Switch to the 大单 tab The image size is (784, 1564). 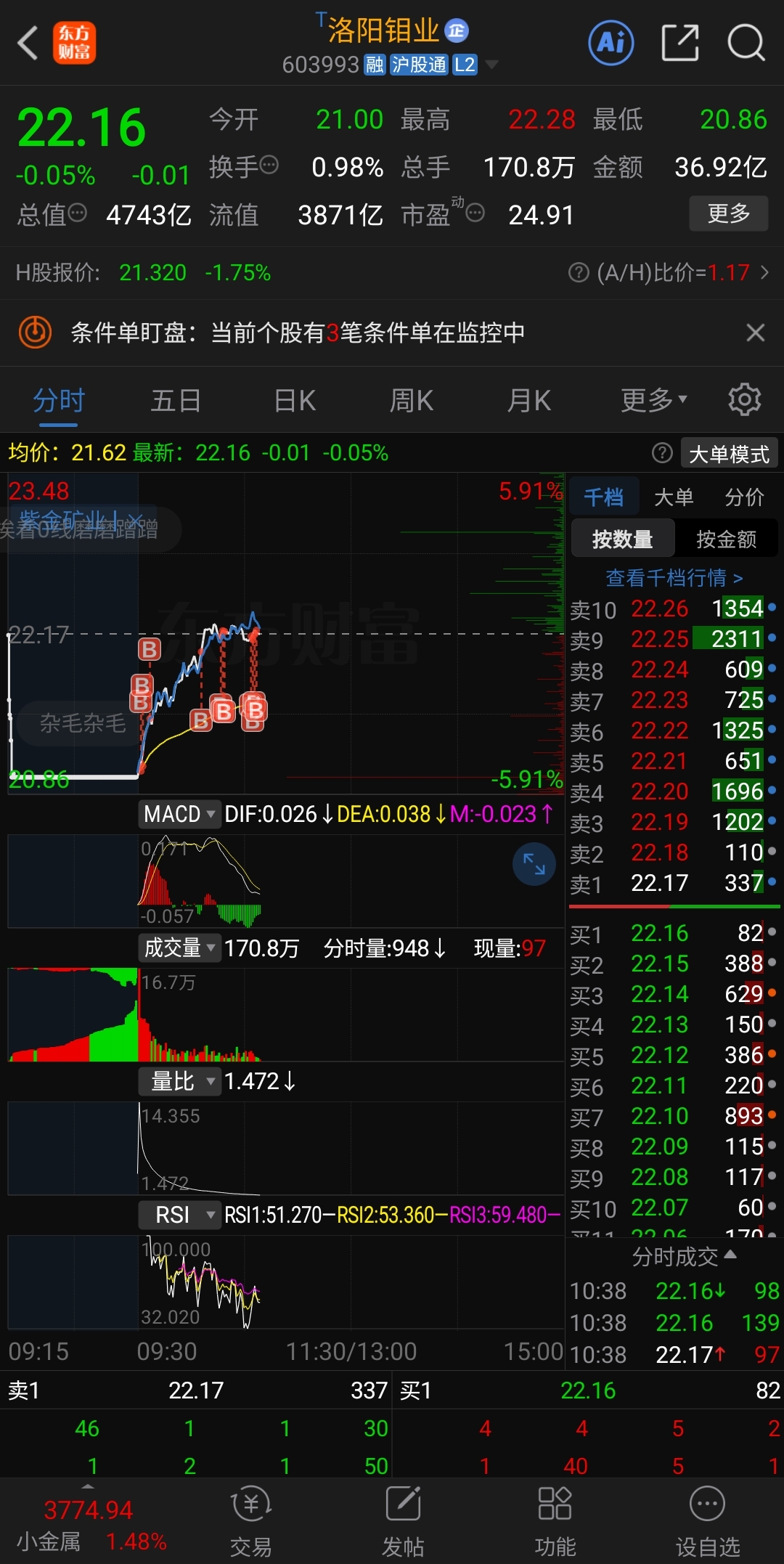pos(674,497)
